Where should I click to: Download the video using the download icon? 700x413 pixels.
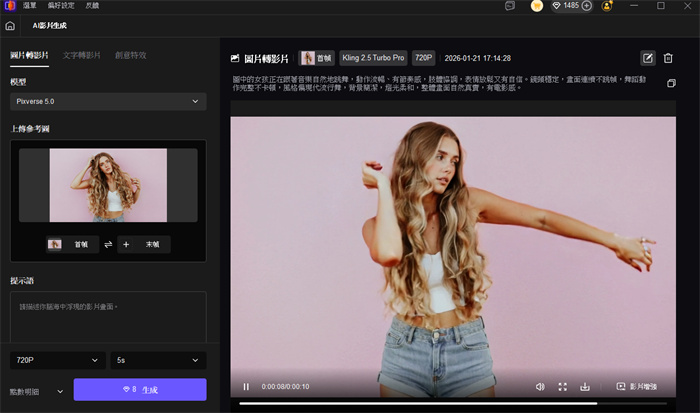[585, 386]
